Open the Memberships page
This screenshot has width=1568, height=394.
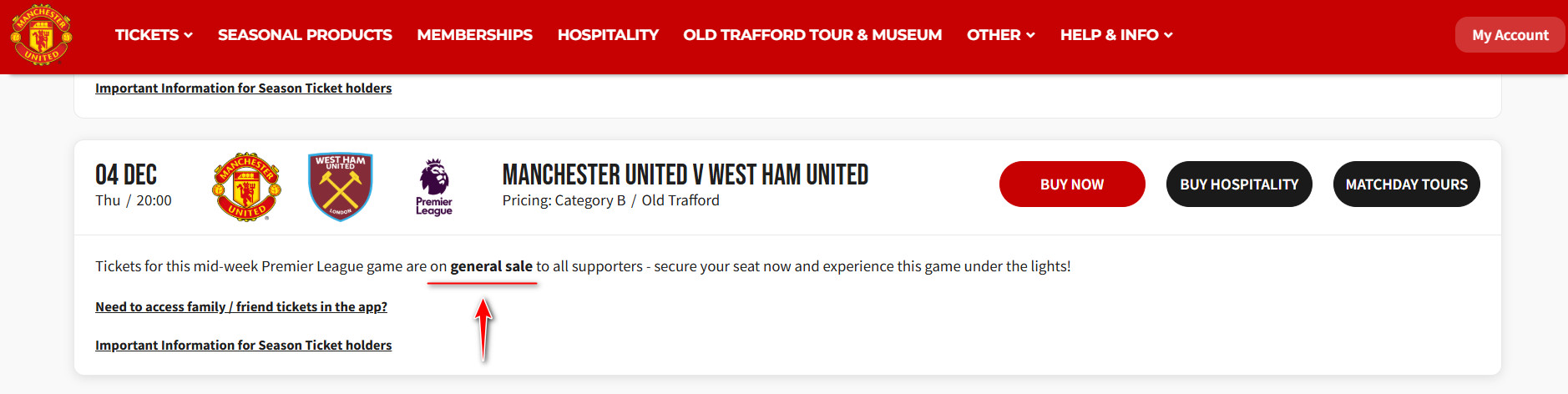tap(474, 35)
